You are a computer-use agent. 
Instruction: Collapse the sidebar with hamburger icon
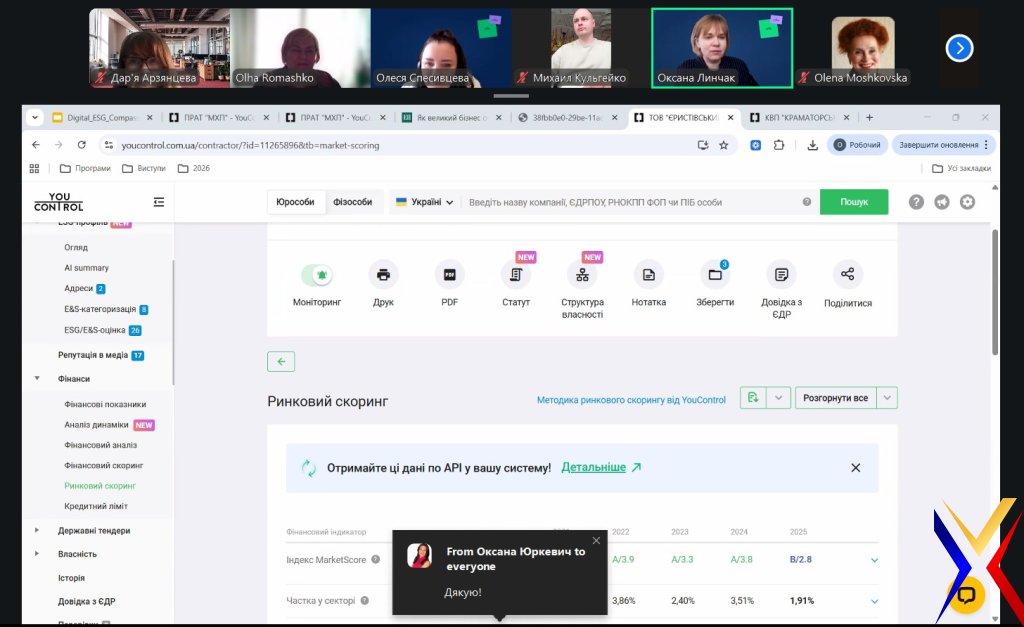click(158, 202)
